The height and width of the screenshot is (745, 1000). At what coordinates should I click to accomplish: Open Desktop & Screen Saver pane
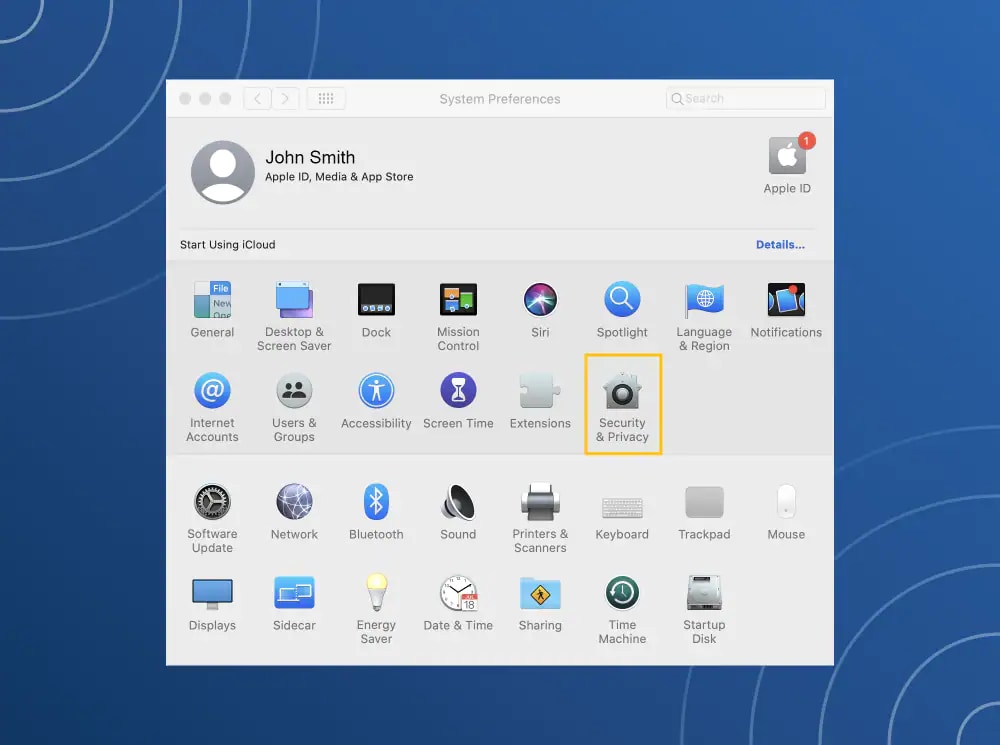click(294, 316)
